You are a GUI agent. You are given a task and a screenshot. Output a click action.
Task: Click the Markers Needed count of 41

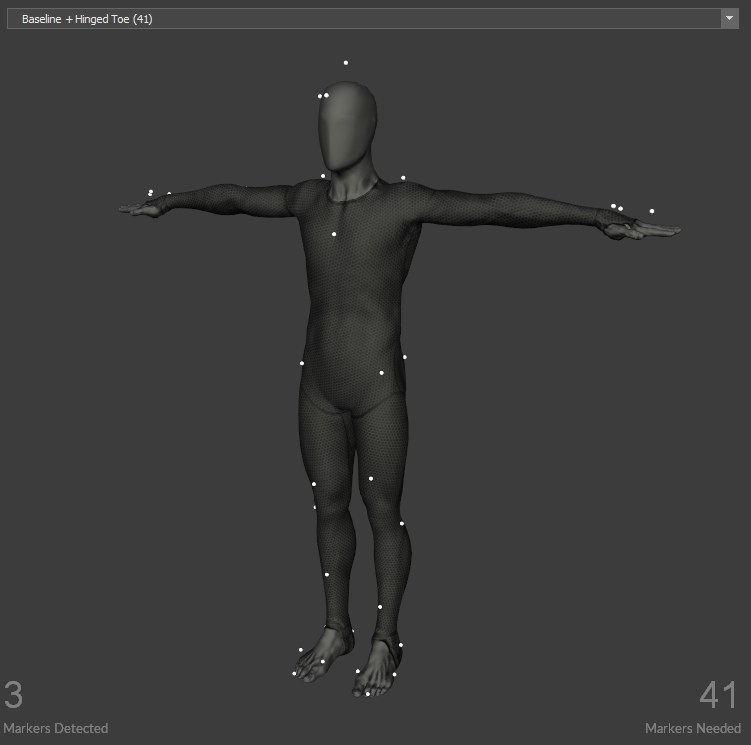coord(718,695)
